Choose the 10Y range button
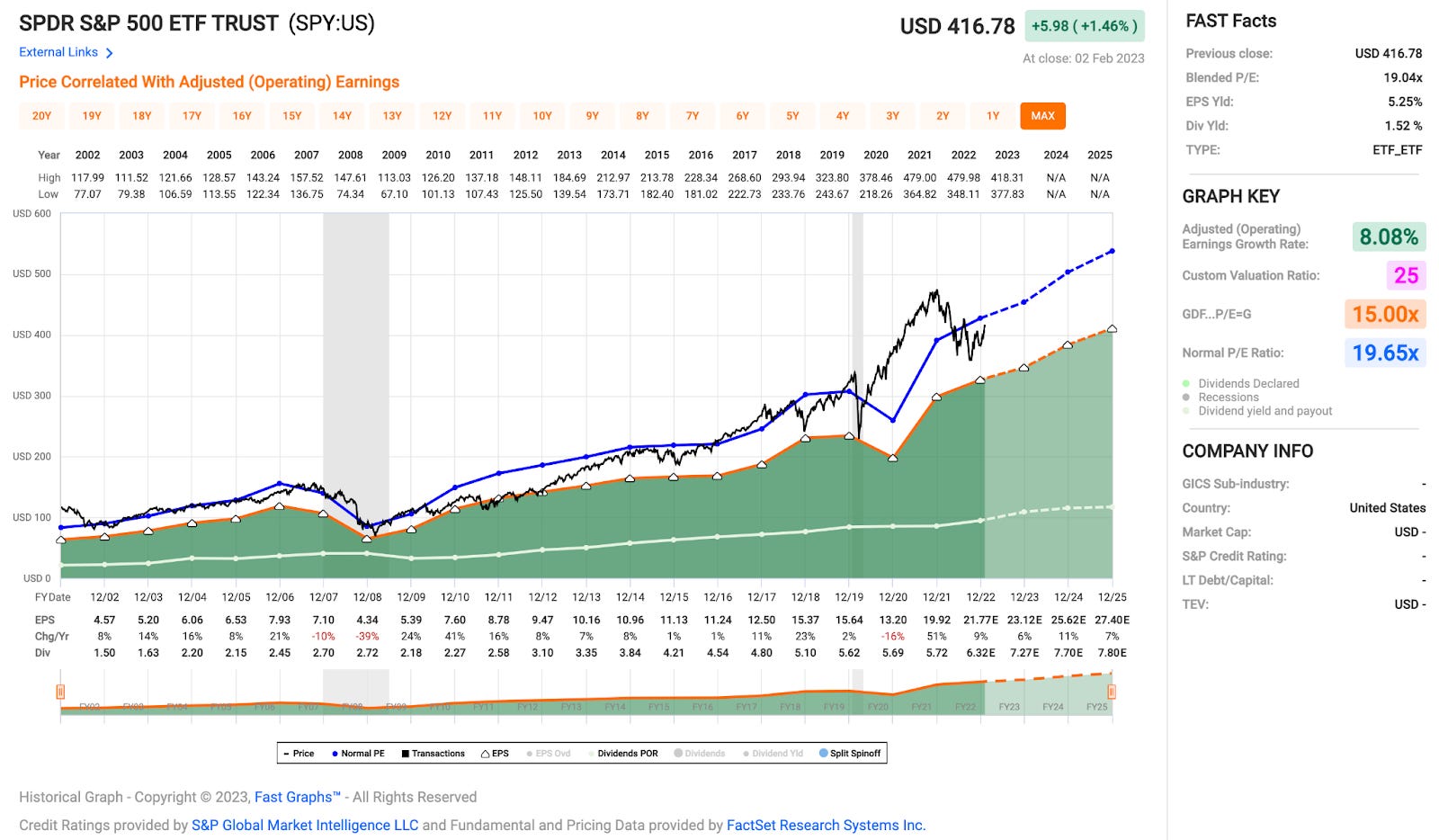This screenshot has width=1439, height=840. tap(542, 116)
